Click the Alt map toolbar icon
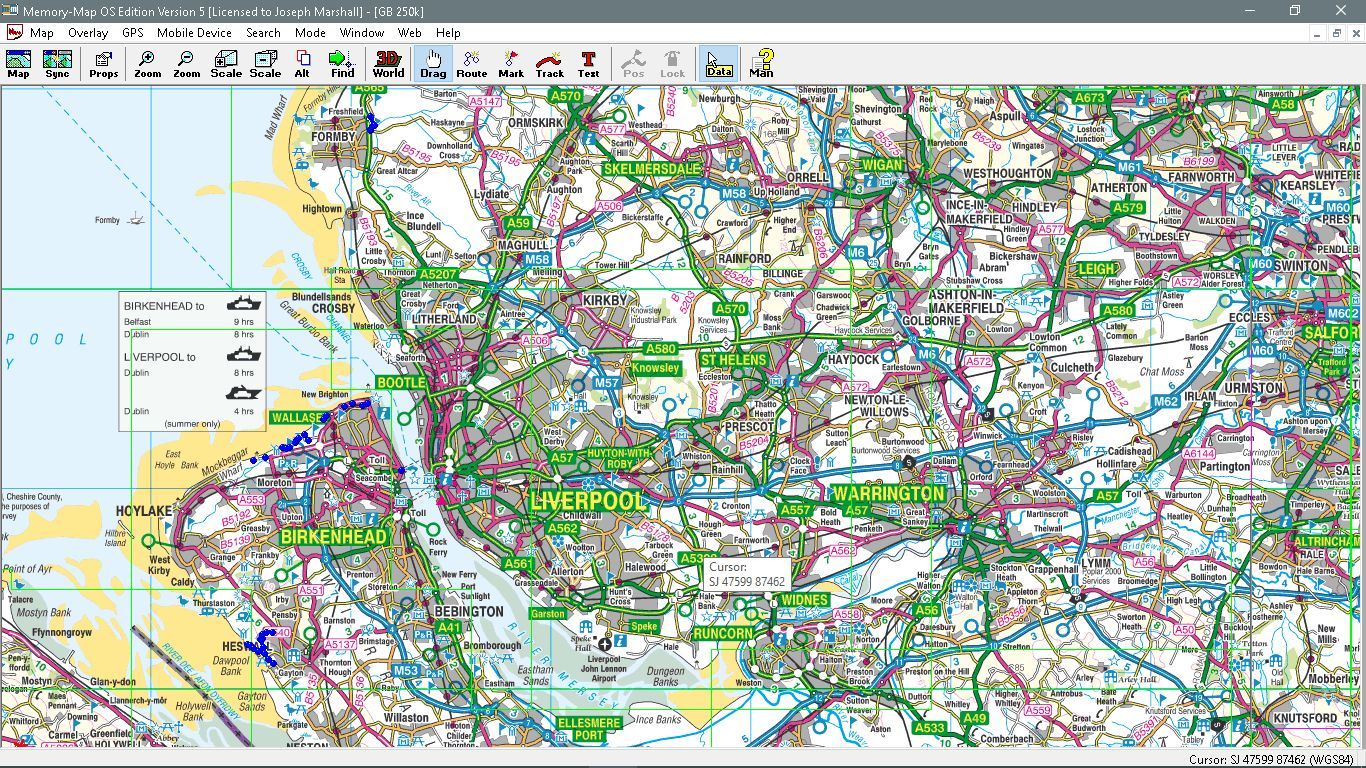The image size is (1366, 768). (302, 64)
